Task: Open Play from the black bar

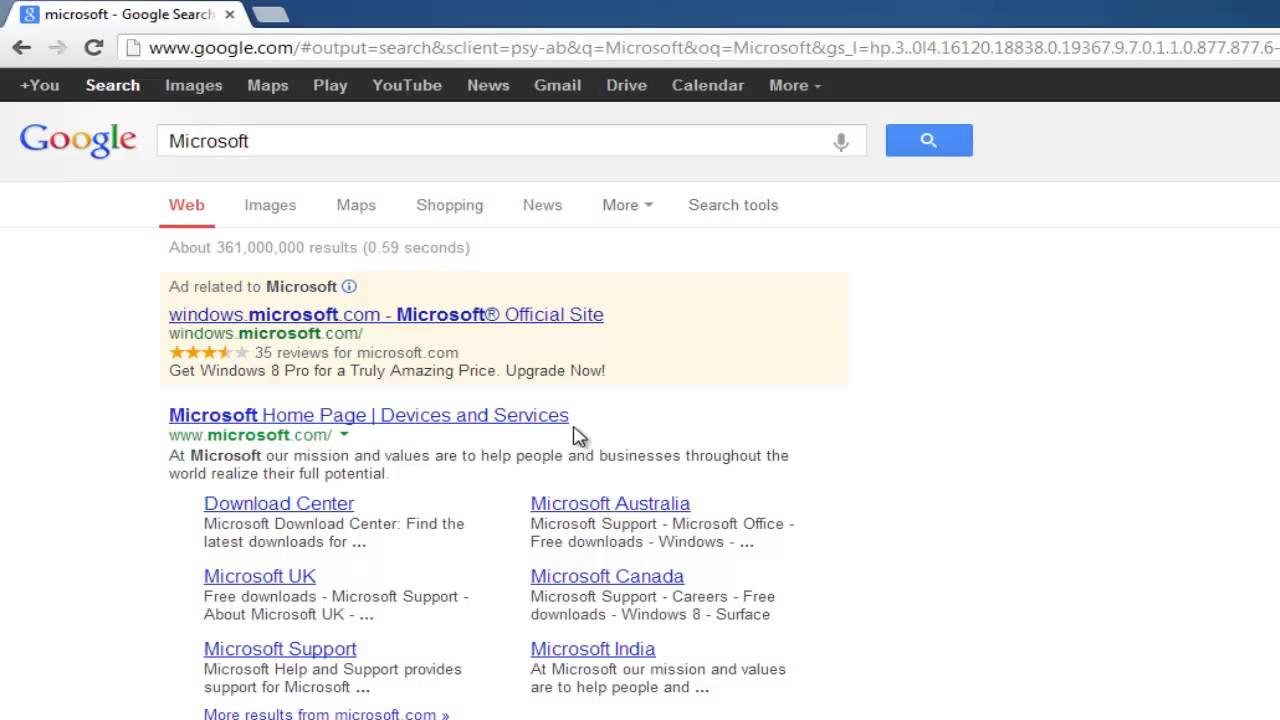Action: 330,85
